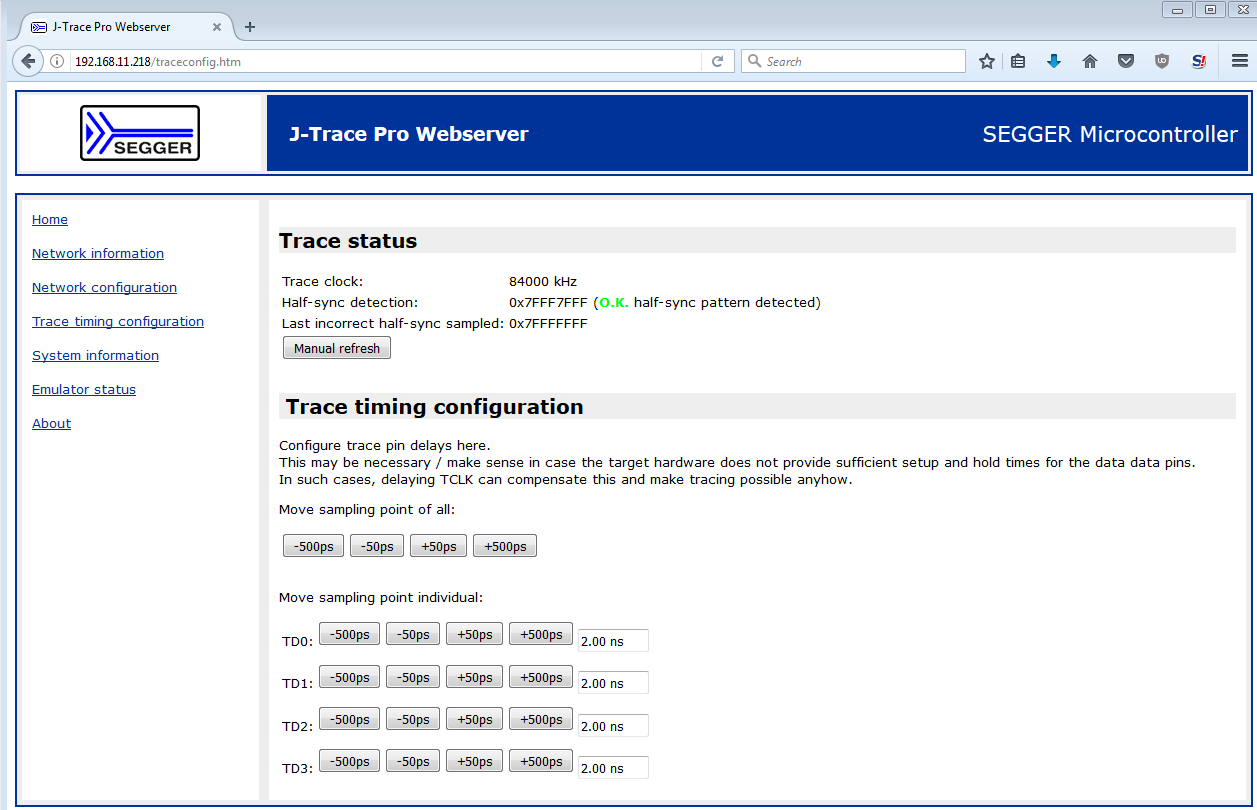The height and width of the screenshot is (810, 1257).
Task: Click the TD3 delay value field
Action: pyautogui.click(x=614, y=768)
